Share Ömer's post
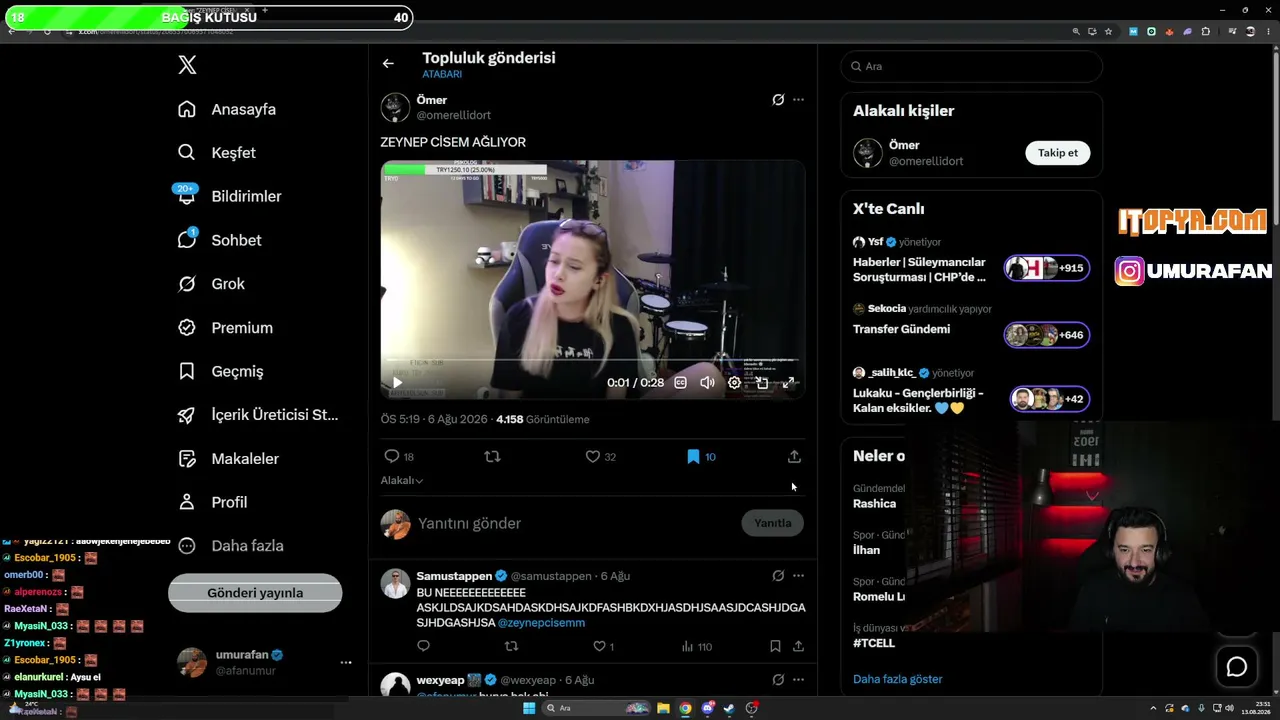The width and height of the screenshot is (1280, 720). click(794, 457)
